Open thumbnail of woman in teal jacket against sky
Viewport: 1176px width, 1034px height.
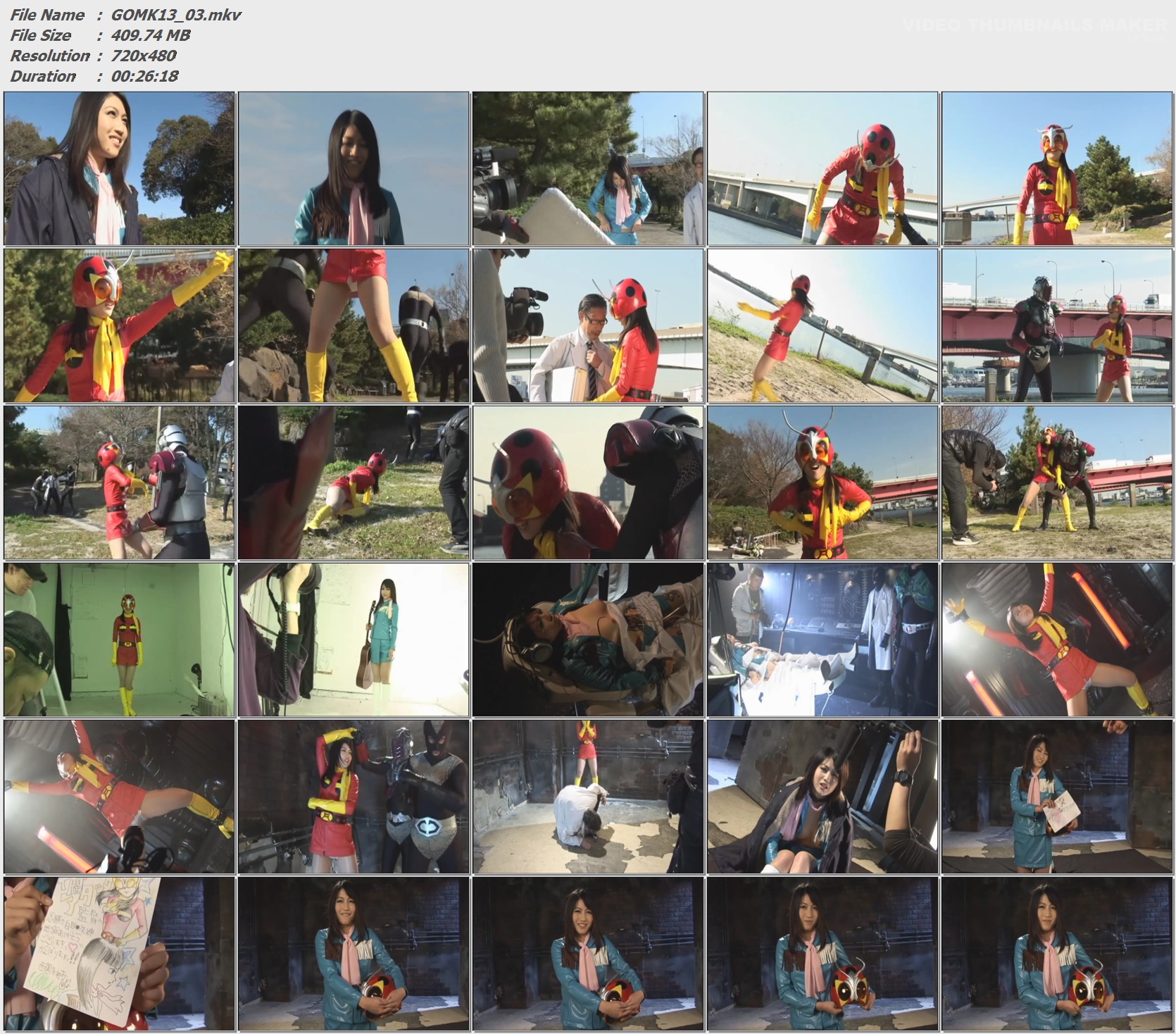(x=354, y=168)
